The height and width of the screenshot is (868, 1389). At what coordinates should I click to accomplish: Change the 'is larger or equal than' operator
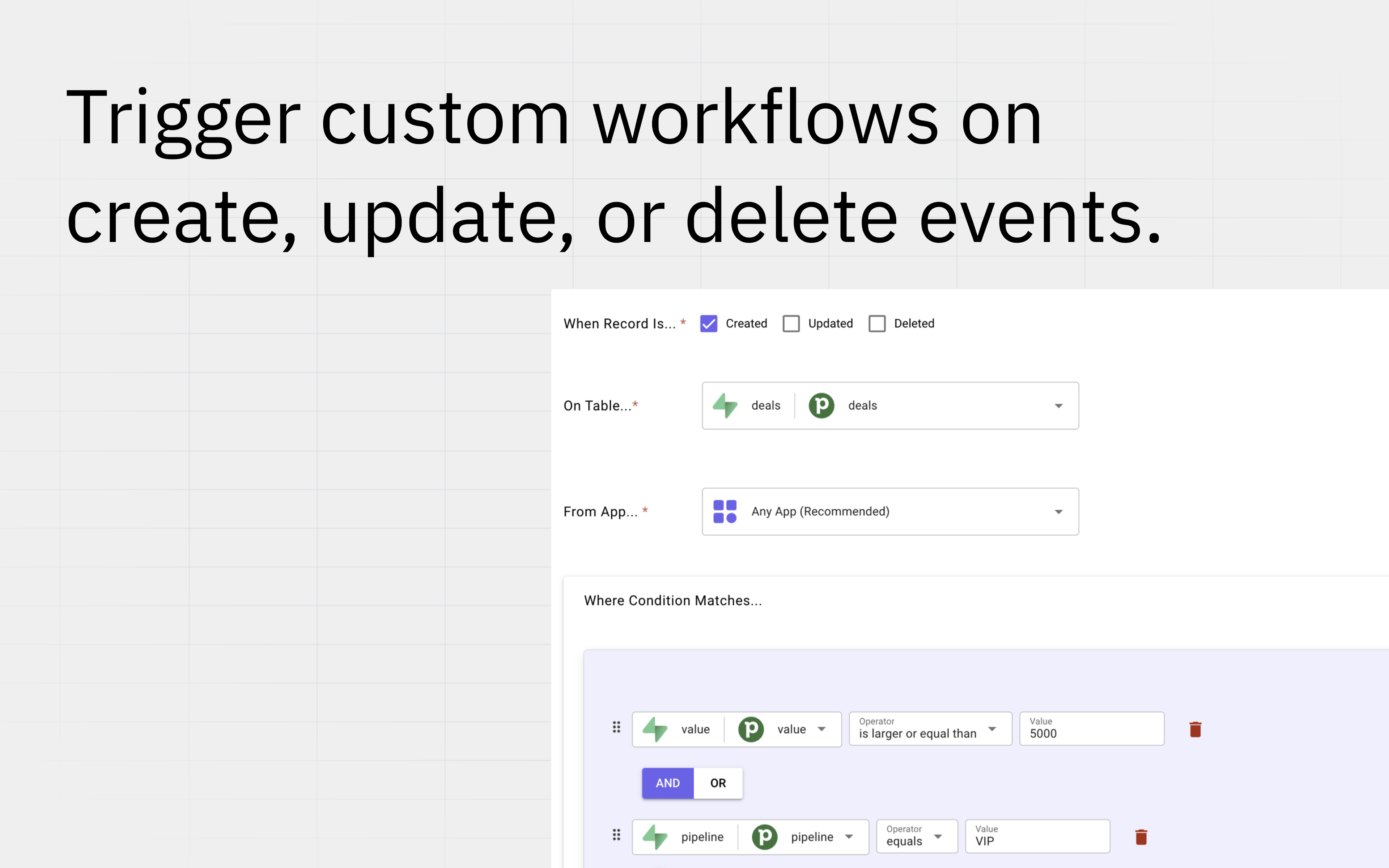pyautogui.click(x=930, y=728)
